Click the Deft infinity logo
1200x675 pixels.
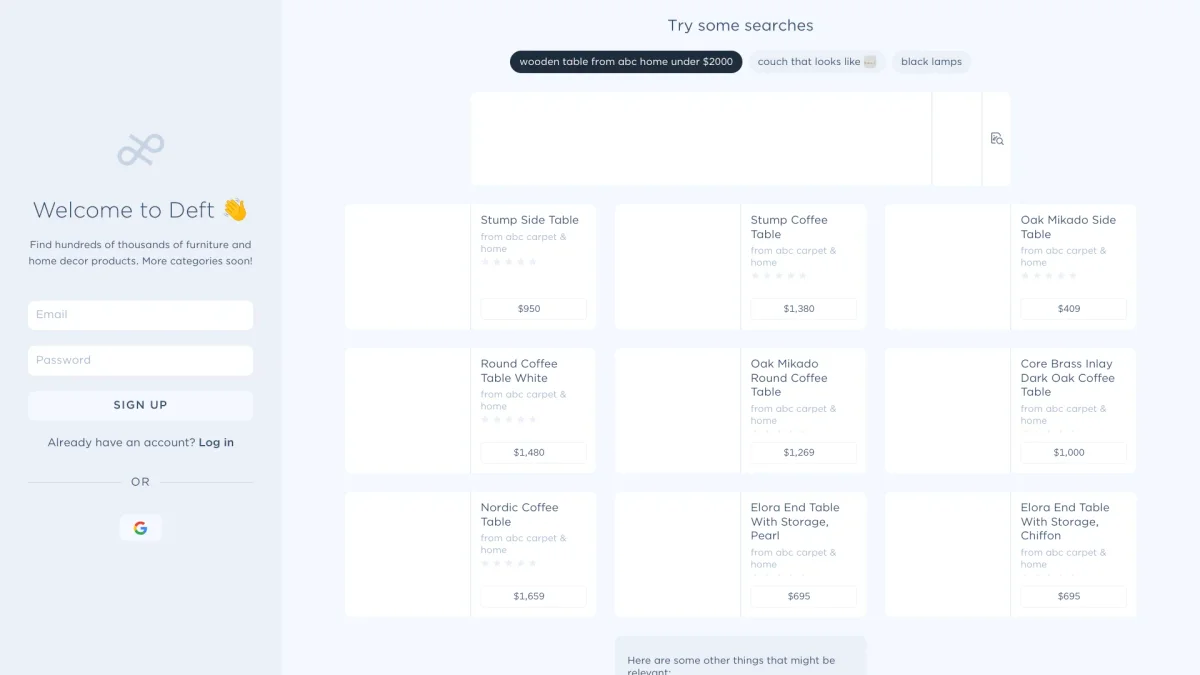pyautogui.click(x=140, y=150)
